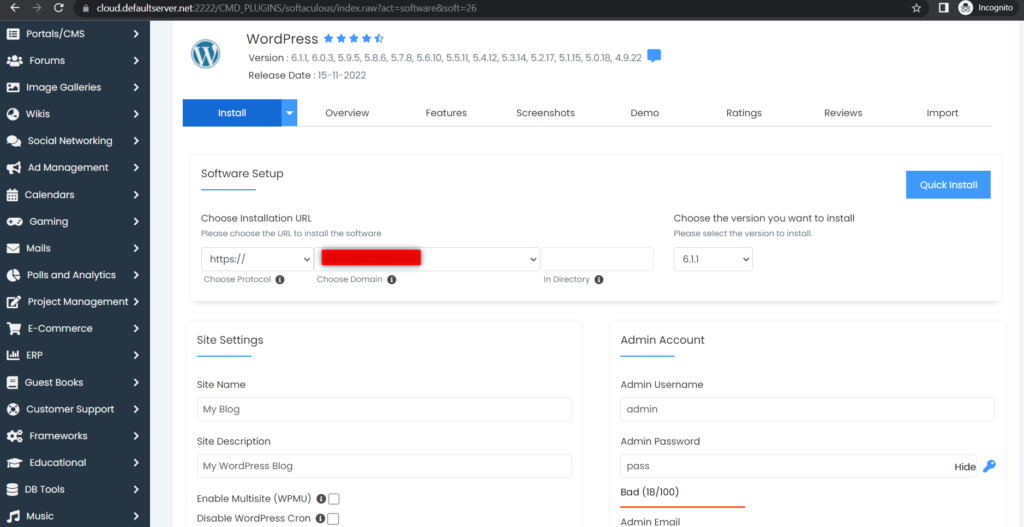Open the https:// protocol dropdown
Screen dimensions: 1024x527
pyautogui.click(x=257, y=259)
